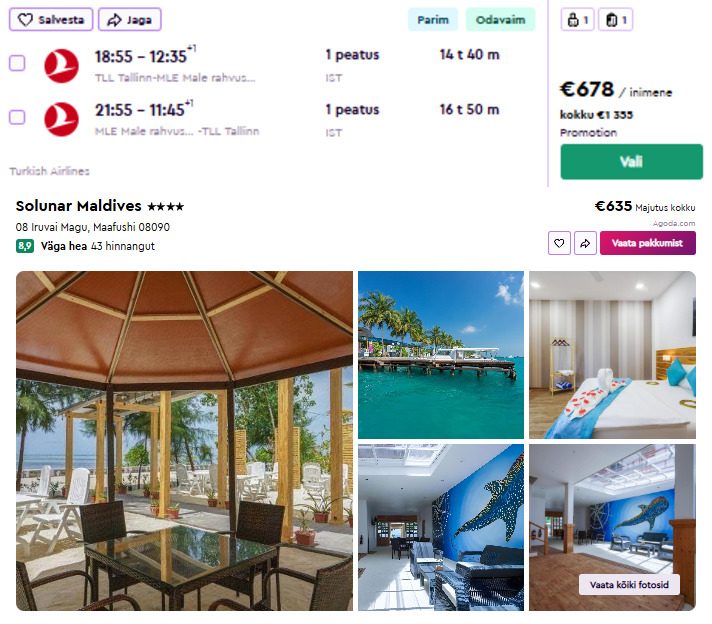Image resolution: width=712 pixels, height=624 pixels.
Task: Click the carry-on luggage icon
Action: tap(616, 20)
